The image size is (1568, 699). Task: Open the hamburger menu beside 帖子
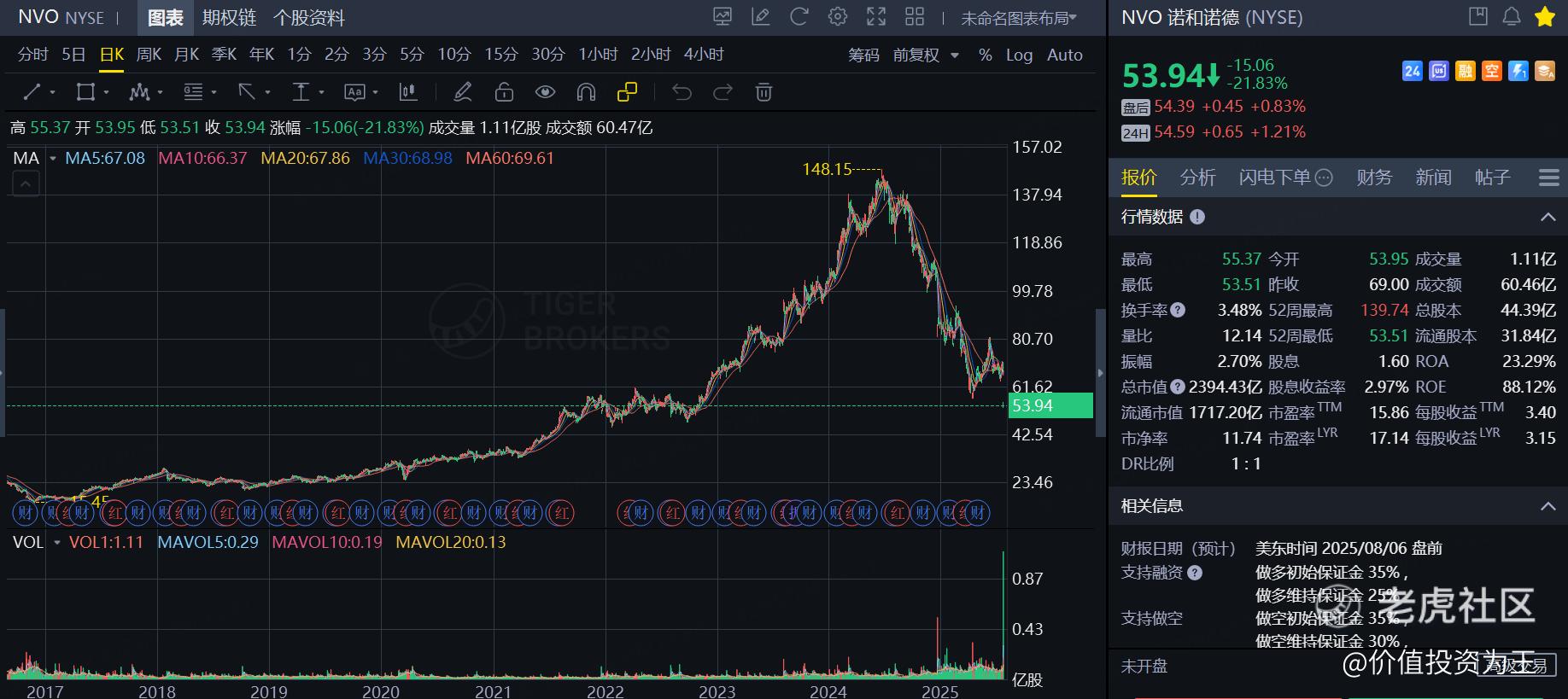pos(1548,178)
